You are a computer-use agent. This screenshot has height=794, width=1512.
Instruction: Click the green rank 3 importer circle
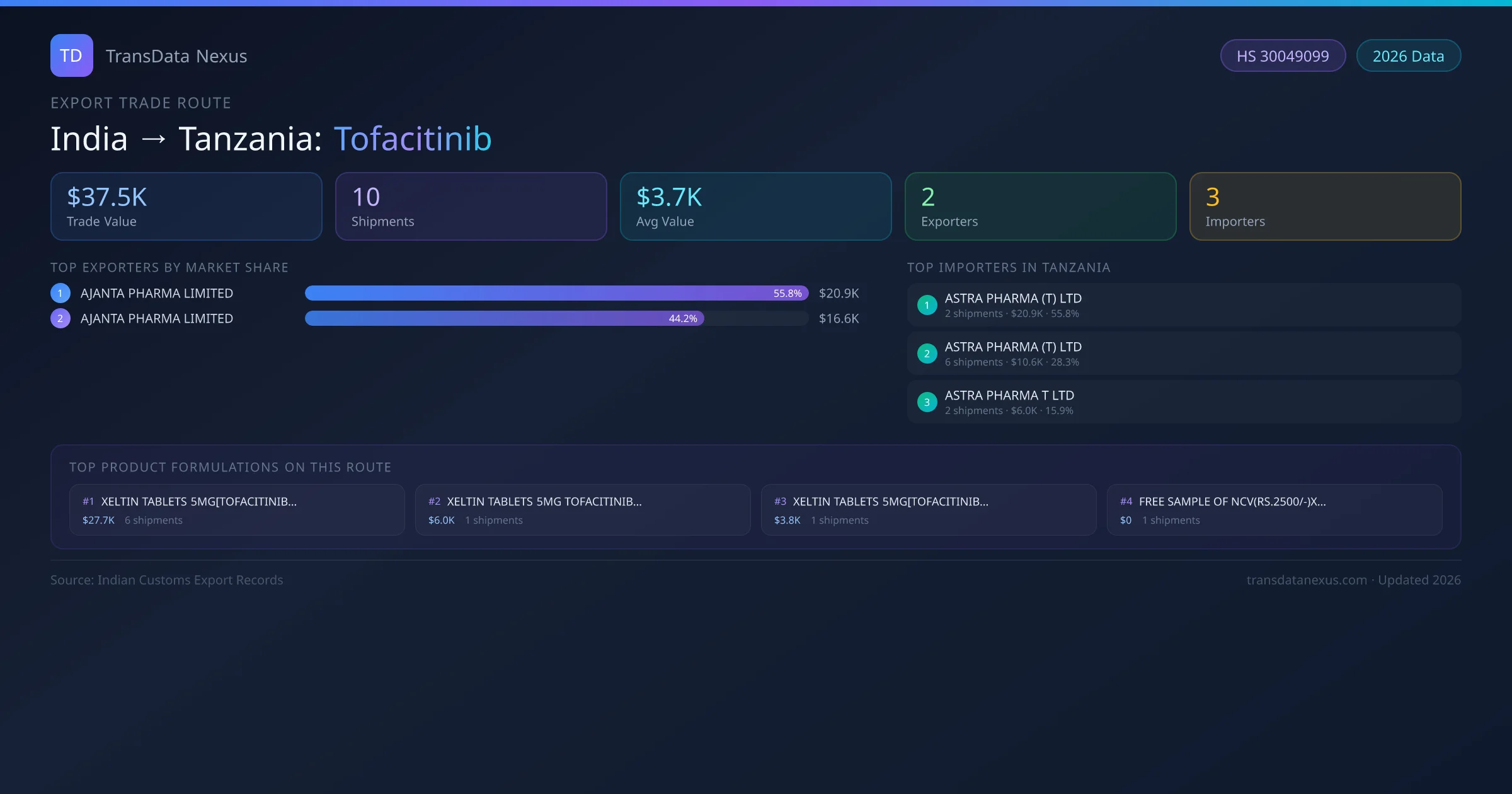927,402
